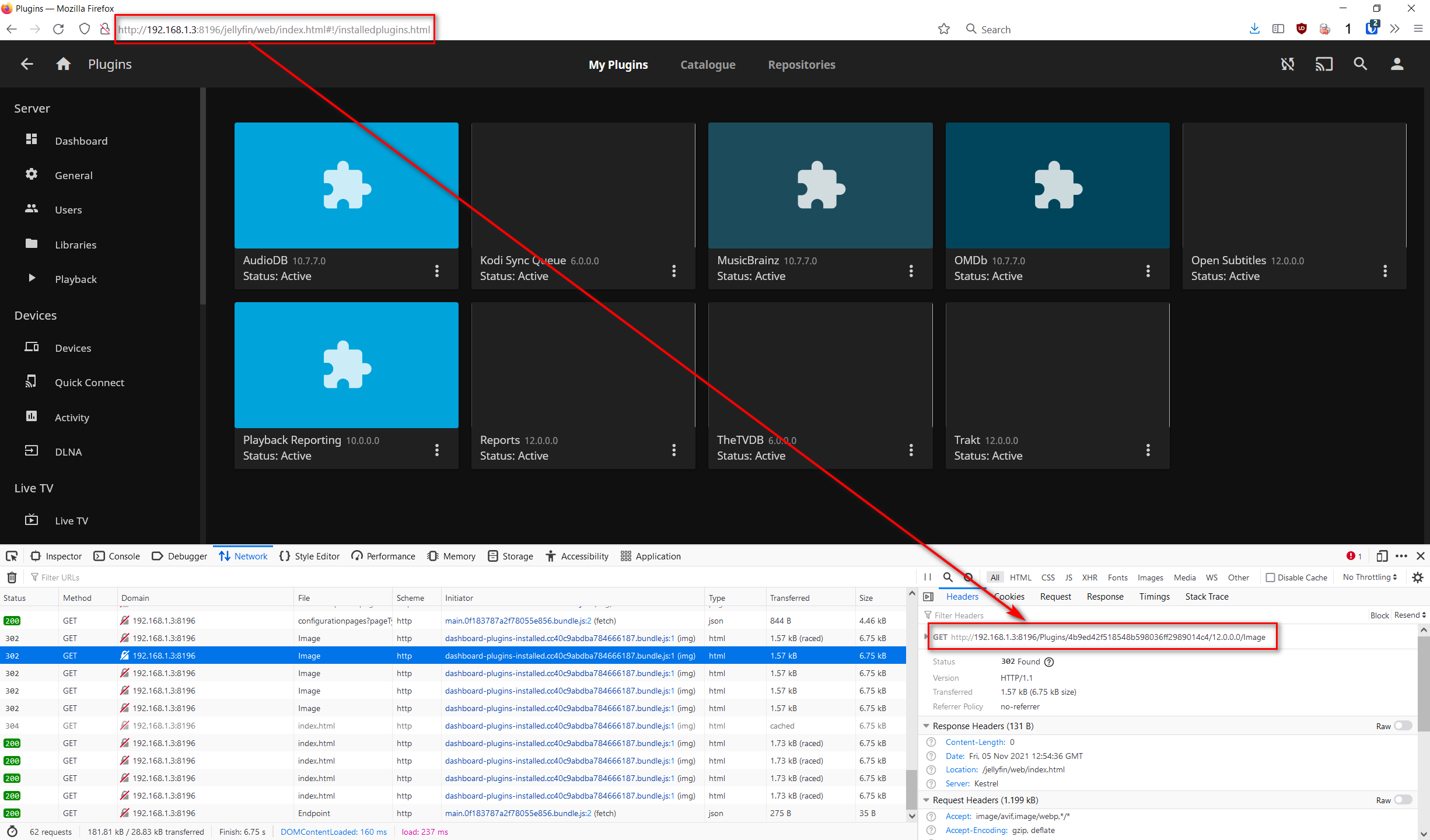This screenshot has height=840, width=1430.
Task: Open the Repositories tab
Action: pyautogui.click(x=801, y=65)
